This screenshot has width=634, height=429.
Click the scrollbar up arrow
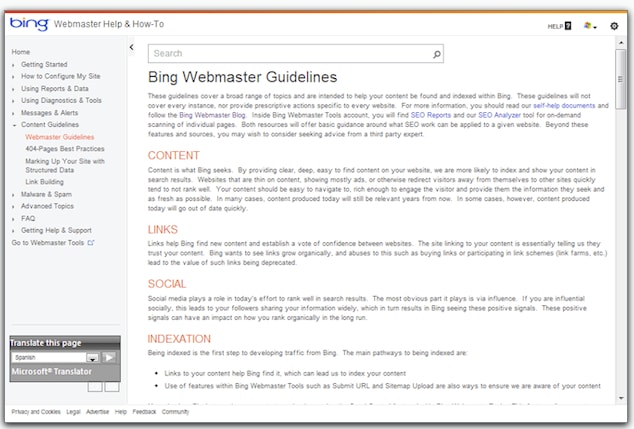coord(621,42)
